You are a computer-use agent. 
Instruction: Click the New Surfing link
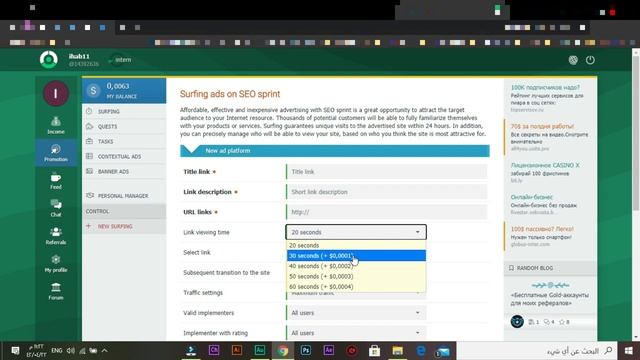coord(115,226)
